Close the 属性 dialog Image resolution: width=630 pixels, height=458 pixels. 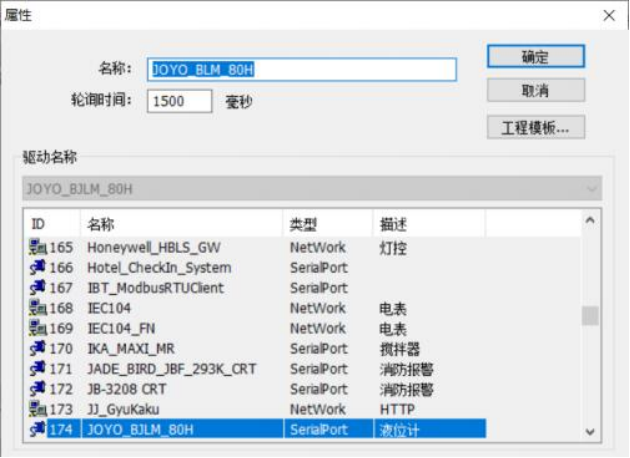609,16
